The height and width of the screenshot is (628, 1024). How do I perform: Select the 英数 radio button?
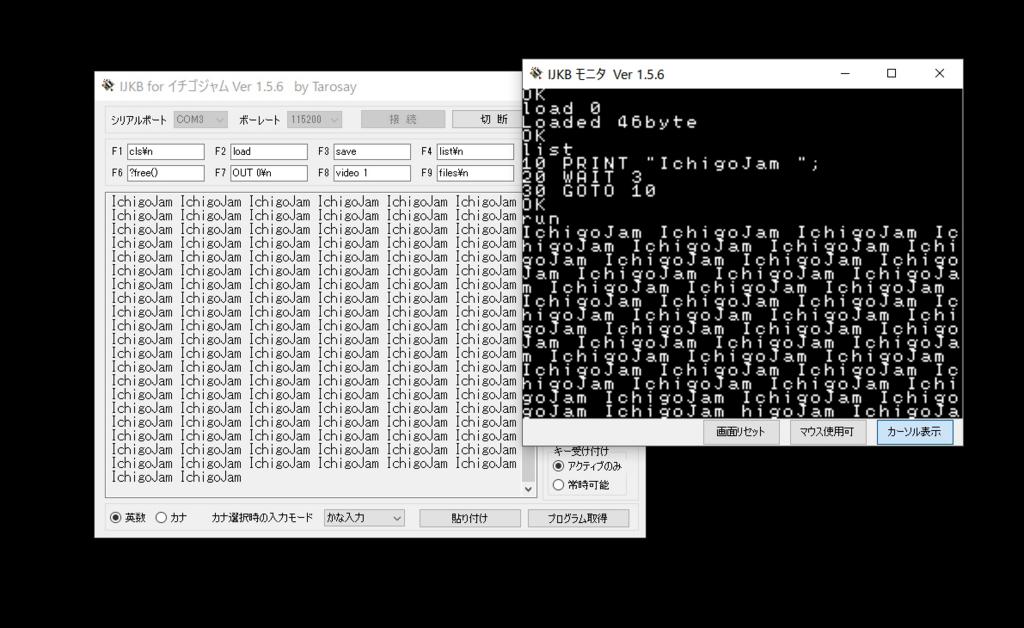click(x=116, y=518)
